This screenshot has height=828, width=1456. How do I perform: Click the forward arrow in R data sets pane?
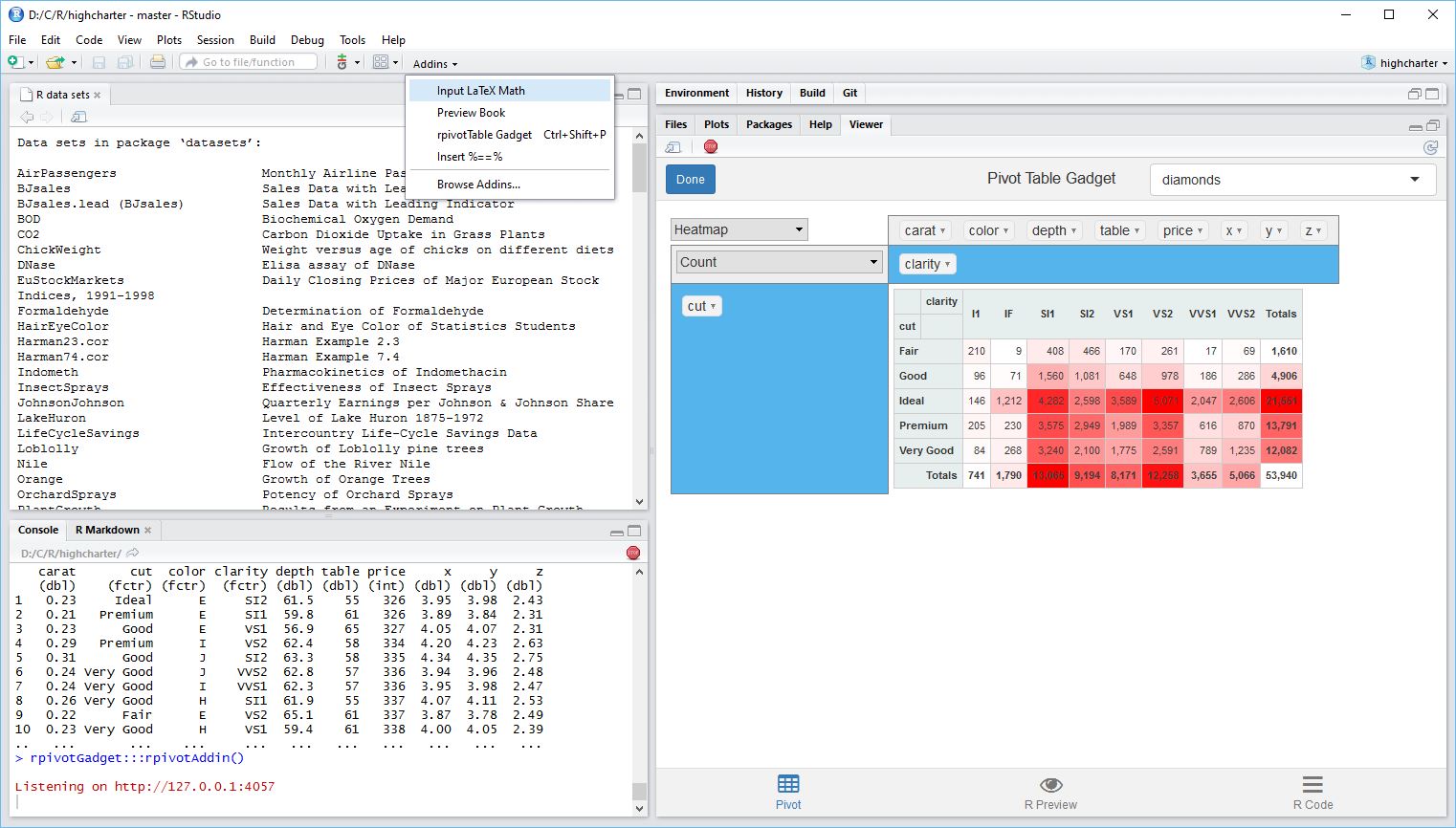(x=46, y=117)
